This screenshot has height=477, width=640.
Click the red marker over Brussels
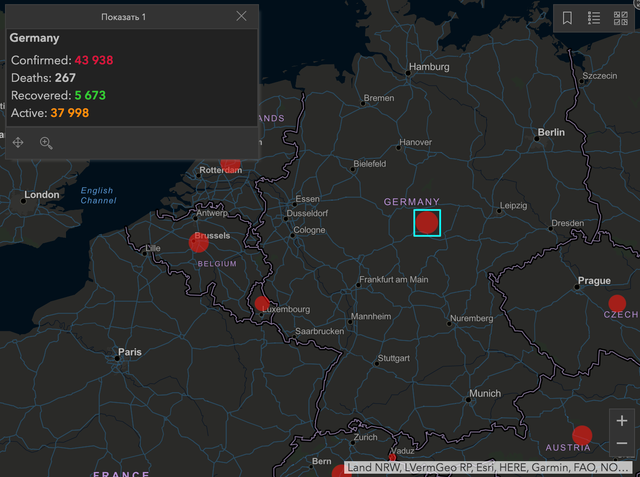pos(200,242)
